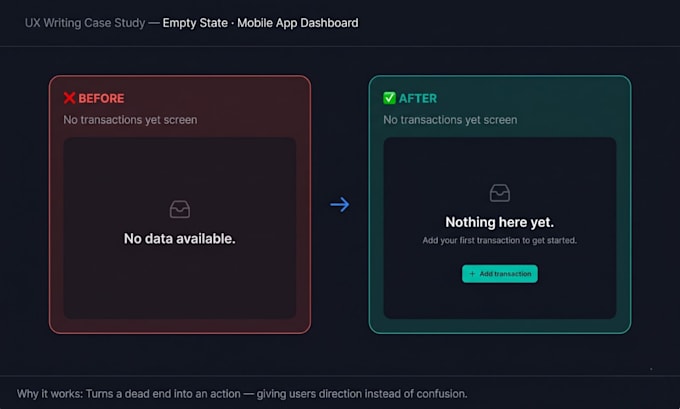The height and width of the screenshot is (409, 680).
Task: Click the red X icon beside BEFORE
Action: [x=69, y=98]
